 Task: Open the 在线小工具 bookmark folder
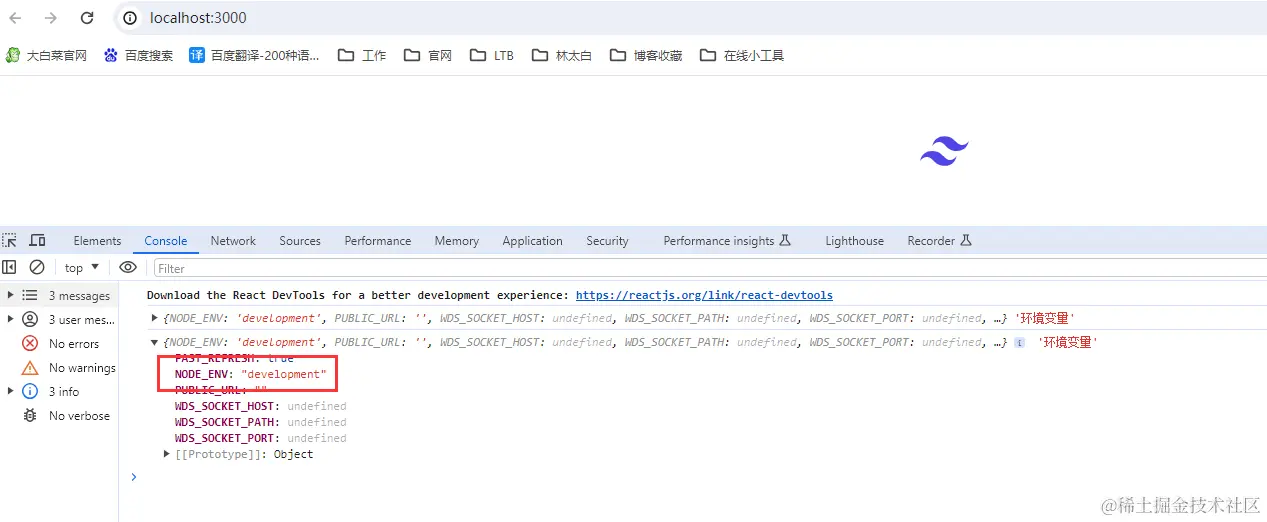tap(742, 55)
